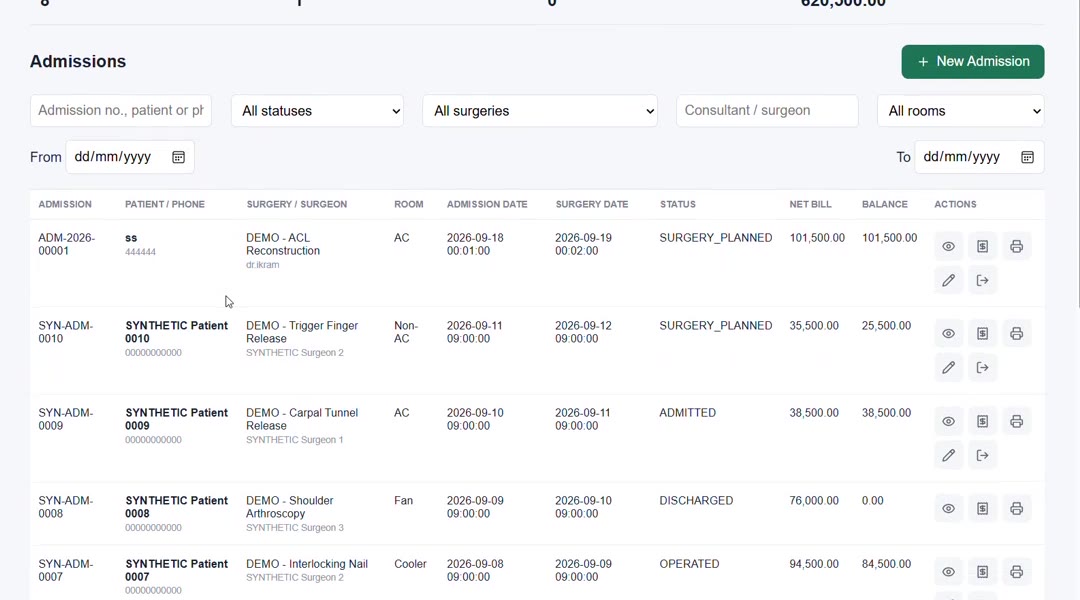This screenshot has width=1080, height=600.
Task: Focus the admission no. search field
Action: pos(121,111)
